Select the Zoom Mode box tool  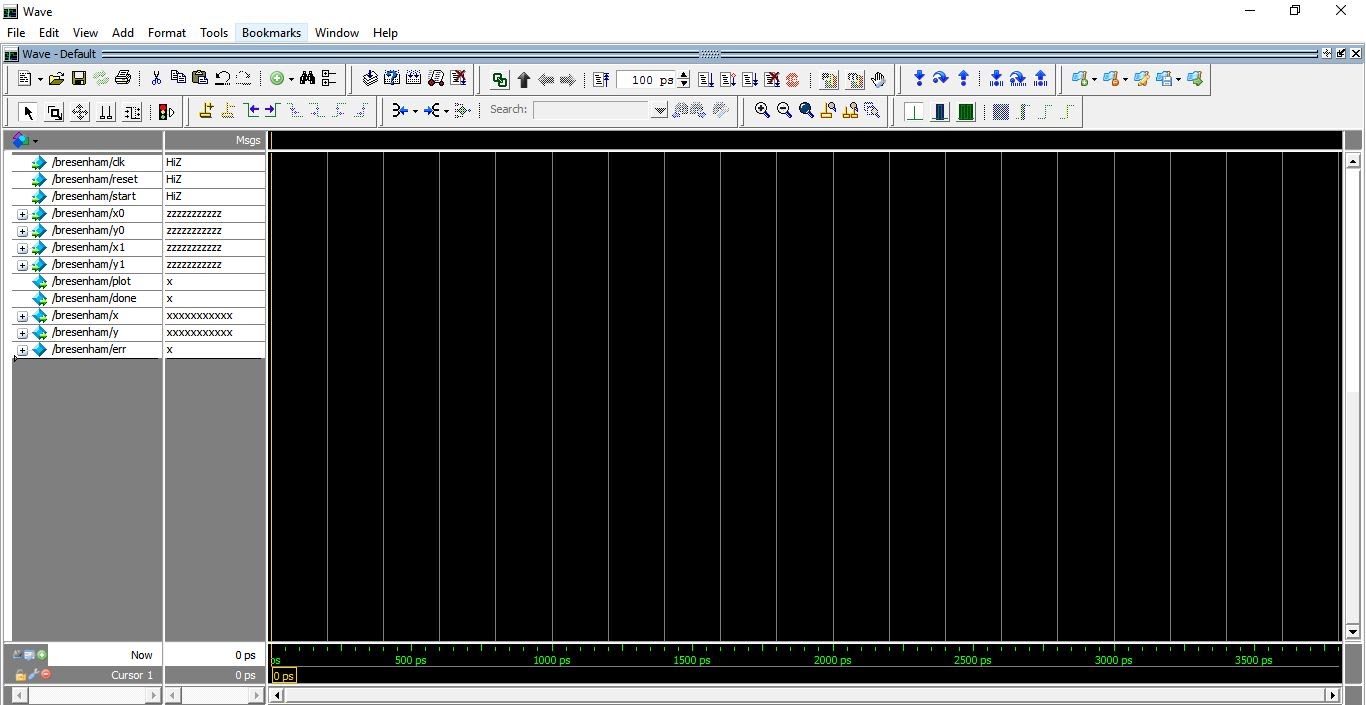[x=54, y=112]
